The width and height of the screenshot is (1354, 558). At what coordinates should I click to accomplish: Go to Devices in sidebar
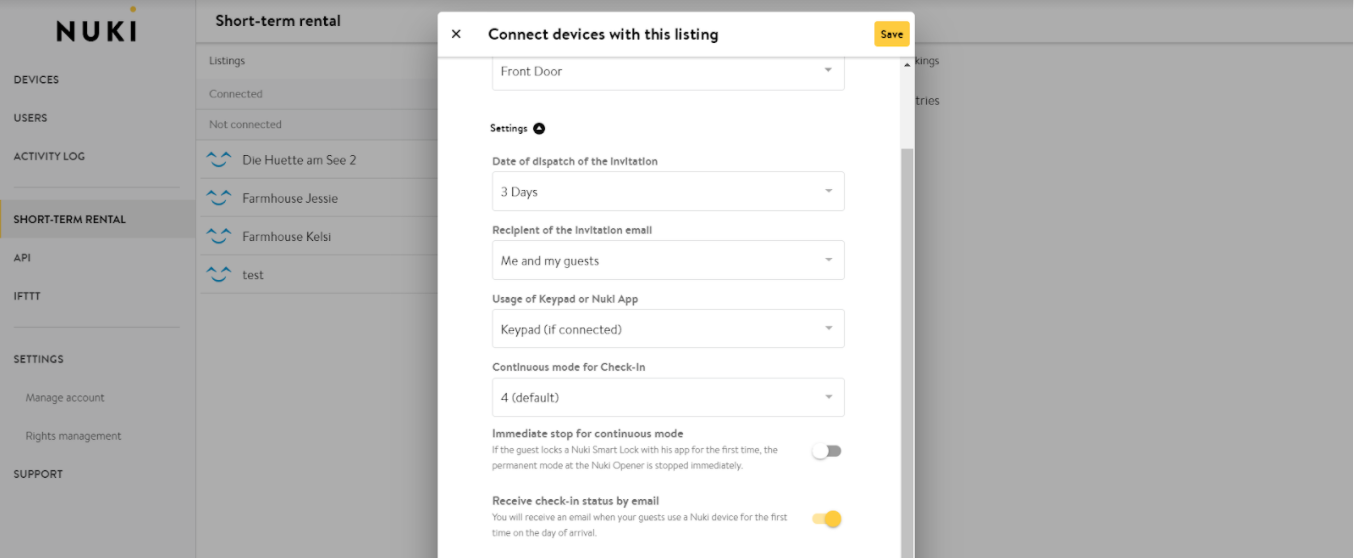click(x=36, y=80)
